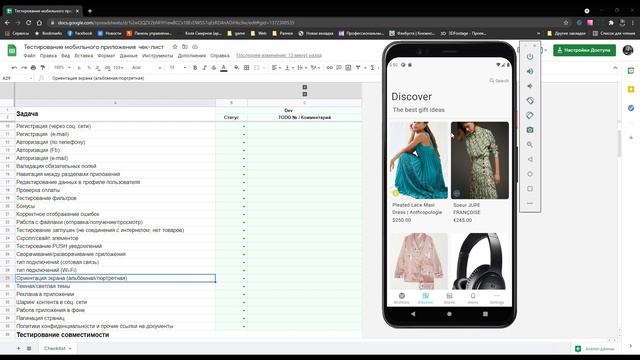Screen dimensions: 640x360
Task: Click the emulator power button
Action: (x=530, y=56)
